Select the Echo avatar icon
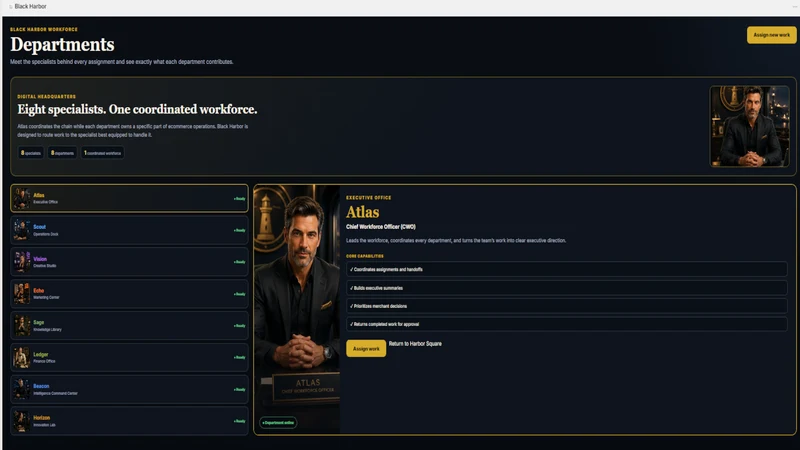The image size is (800, 450). pos(21,294)
